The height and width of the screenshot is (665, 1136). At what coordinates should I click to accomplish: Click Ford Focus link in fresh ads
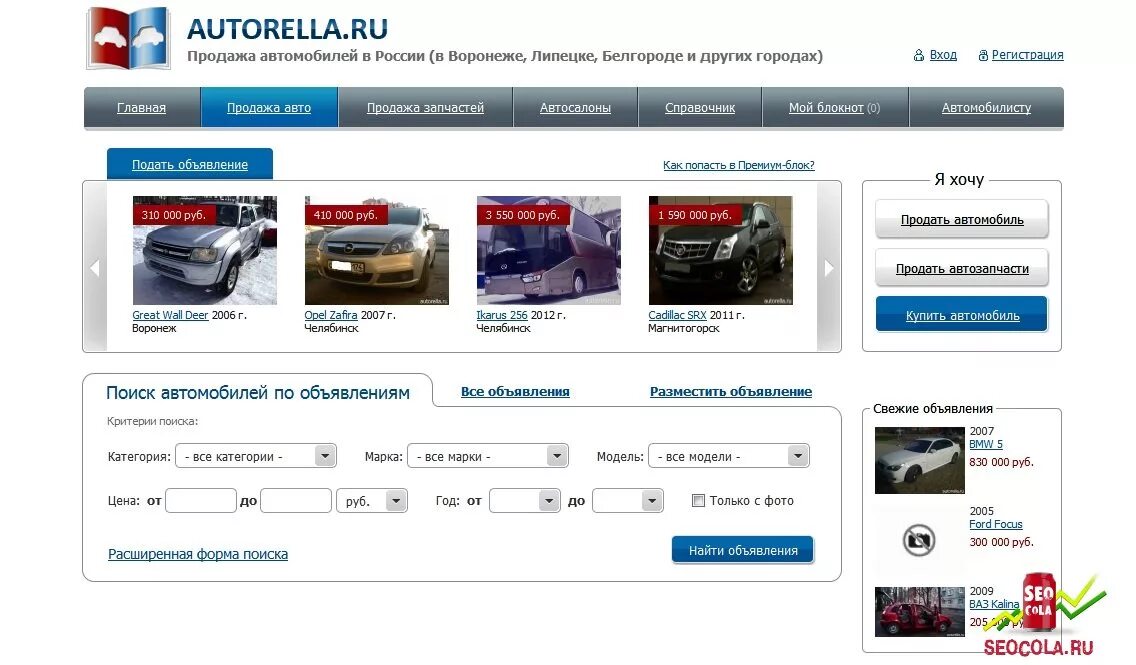(996, 524)
